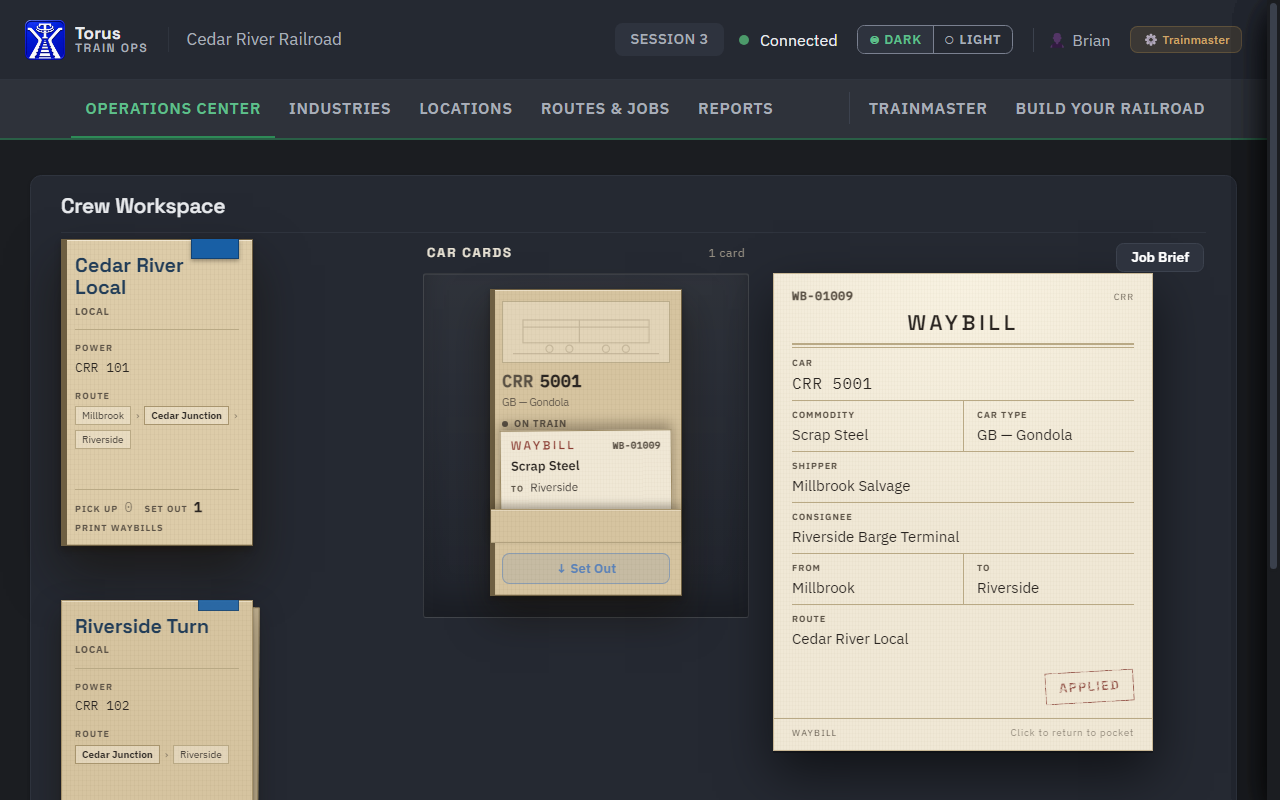Viewport: 1280px width, 800px height.
Task: Set out car CRR 5001
Action: pyautogui.click(x=586, y=568)
